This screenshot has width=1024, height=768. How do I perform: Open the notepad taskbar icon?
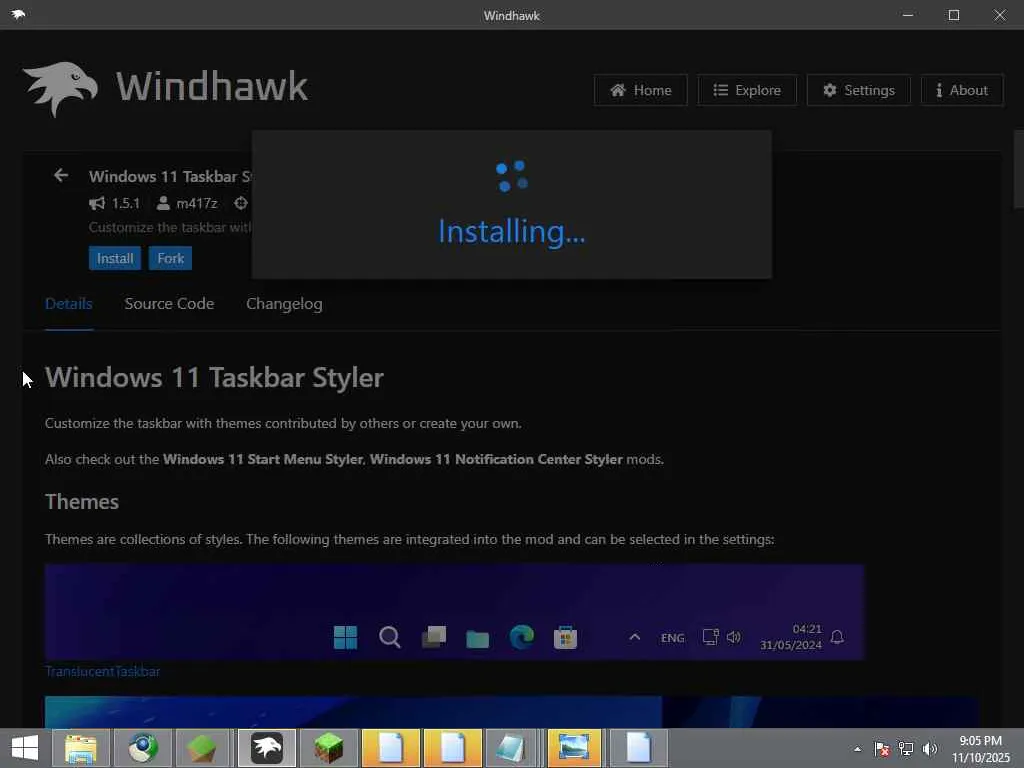pos(511,748)
